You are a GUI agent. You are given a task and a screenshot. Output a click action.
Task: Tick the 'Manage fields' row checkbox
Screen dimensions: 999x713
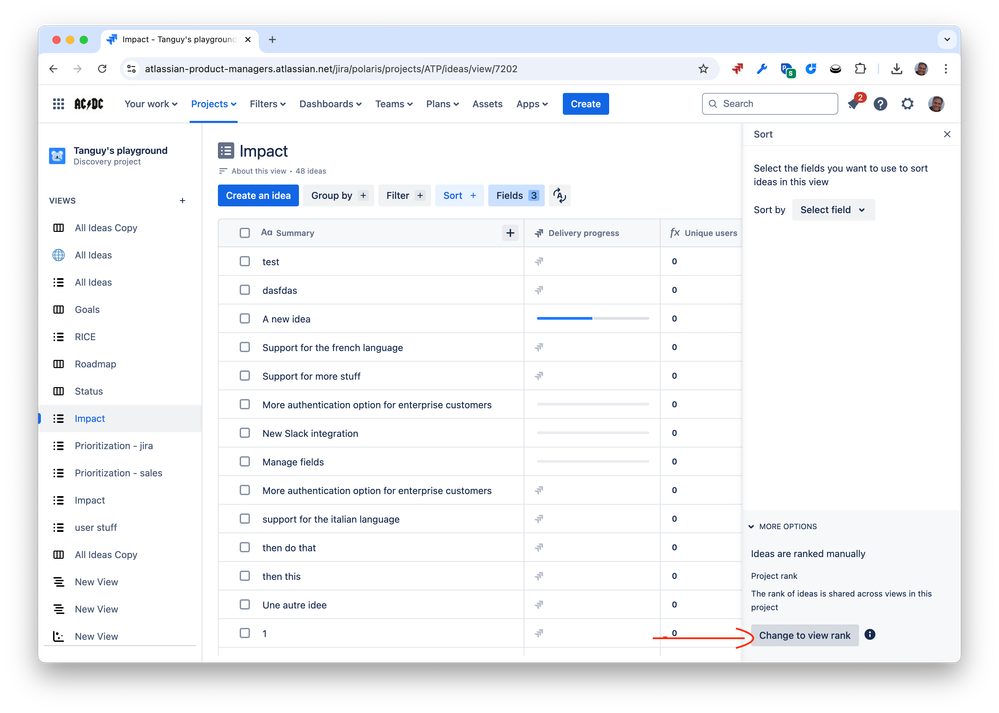click(x=245, y=461)
